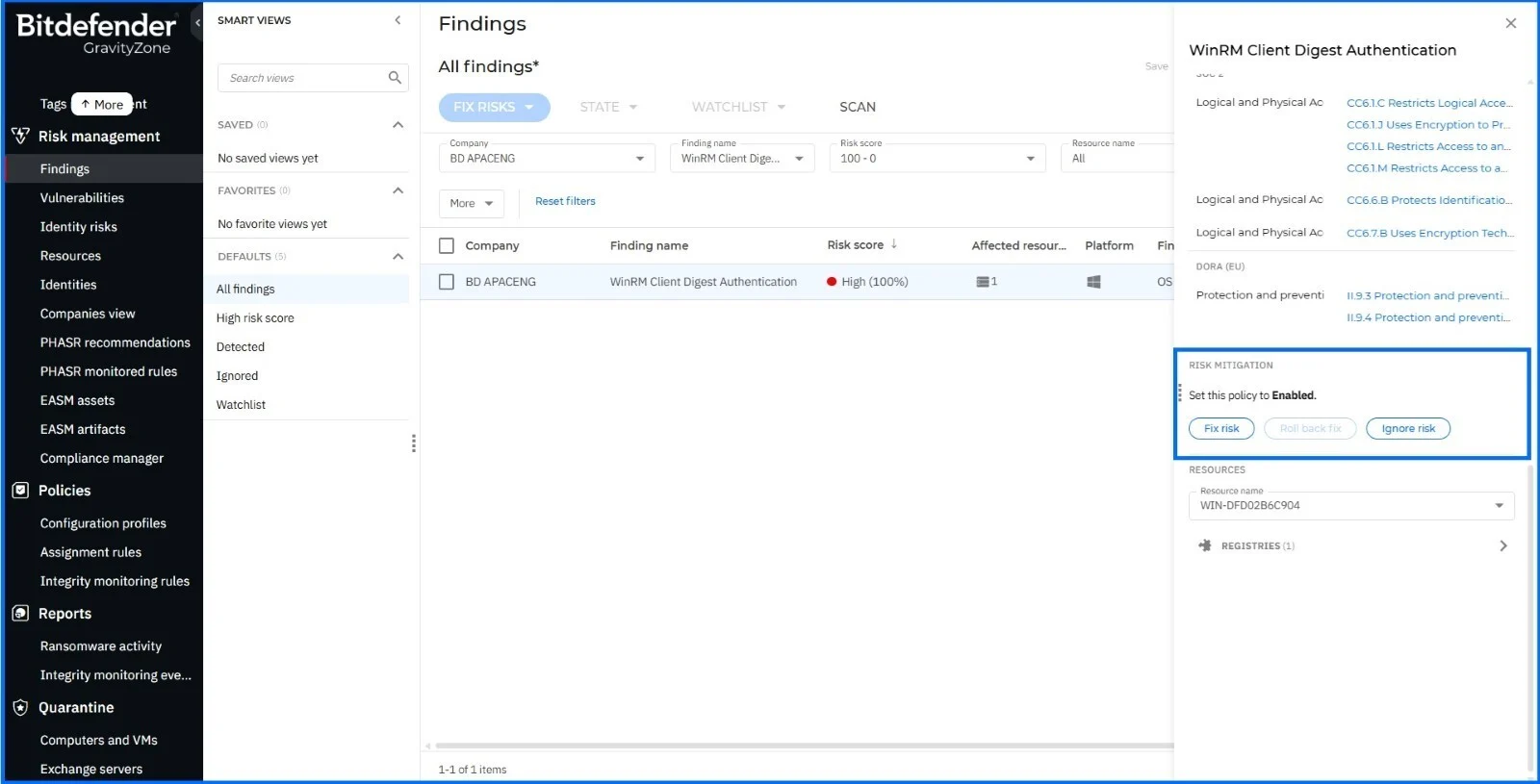Check the BD APACENG row checkbox
The height and width of the screenshot is (784, 1540).
pyautogui.click(x=447, y=282)
